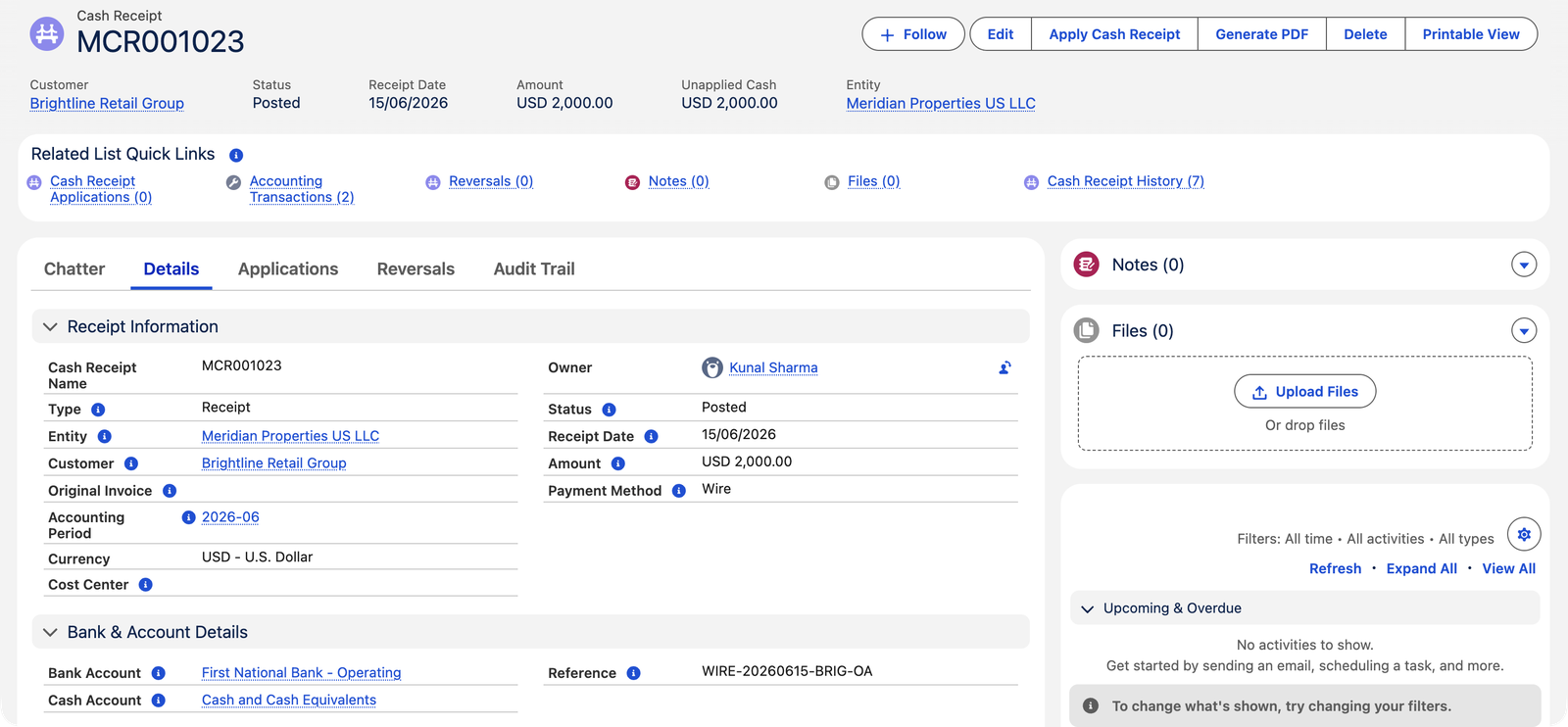Click the info icon beside Customer field
1568x727 pixels.
131,463
